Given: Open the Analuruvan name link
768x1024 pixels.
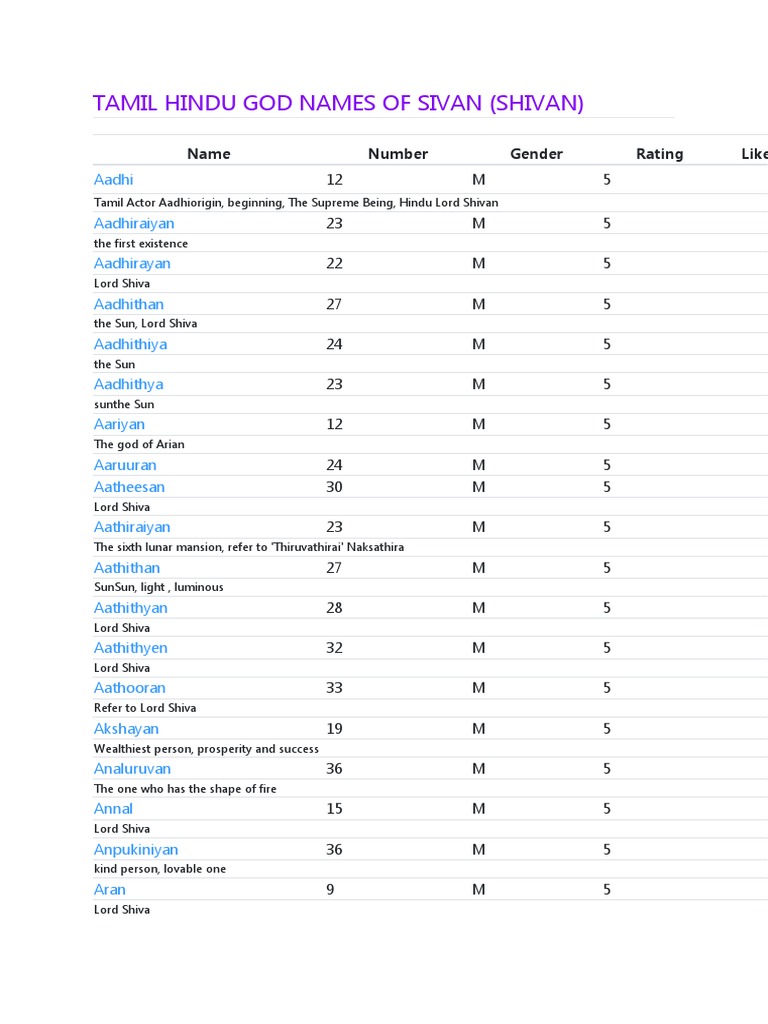Looking at the screenshot, I should (132, 769).
